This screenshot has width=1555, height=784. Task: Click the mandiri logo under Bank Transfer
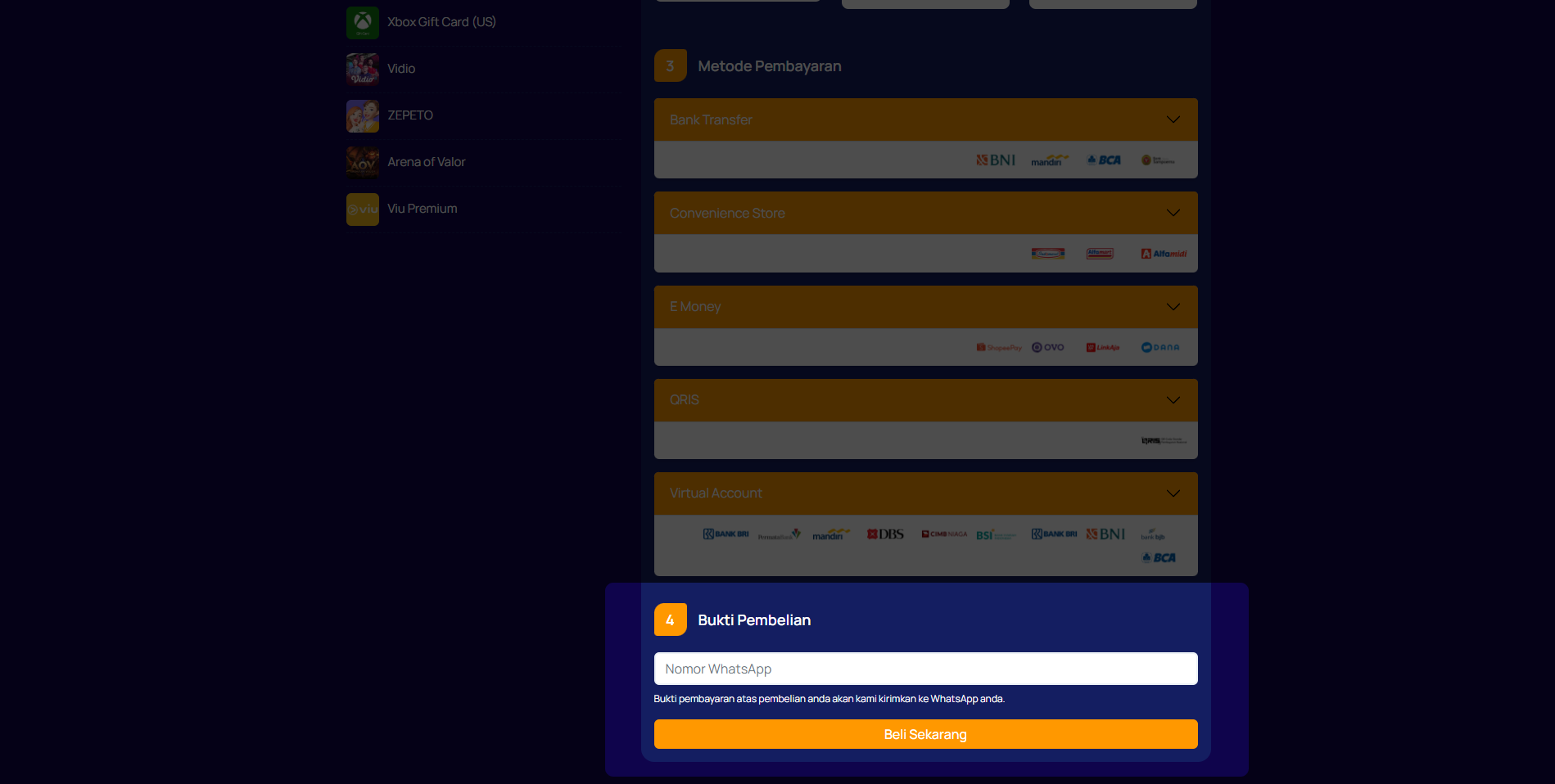click(1050, 160)
